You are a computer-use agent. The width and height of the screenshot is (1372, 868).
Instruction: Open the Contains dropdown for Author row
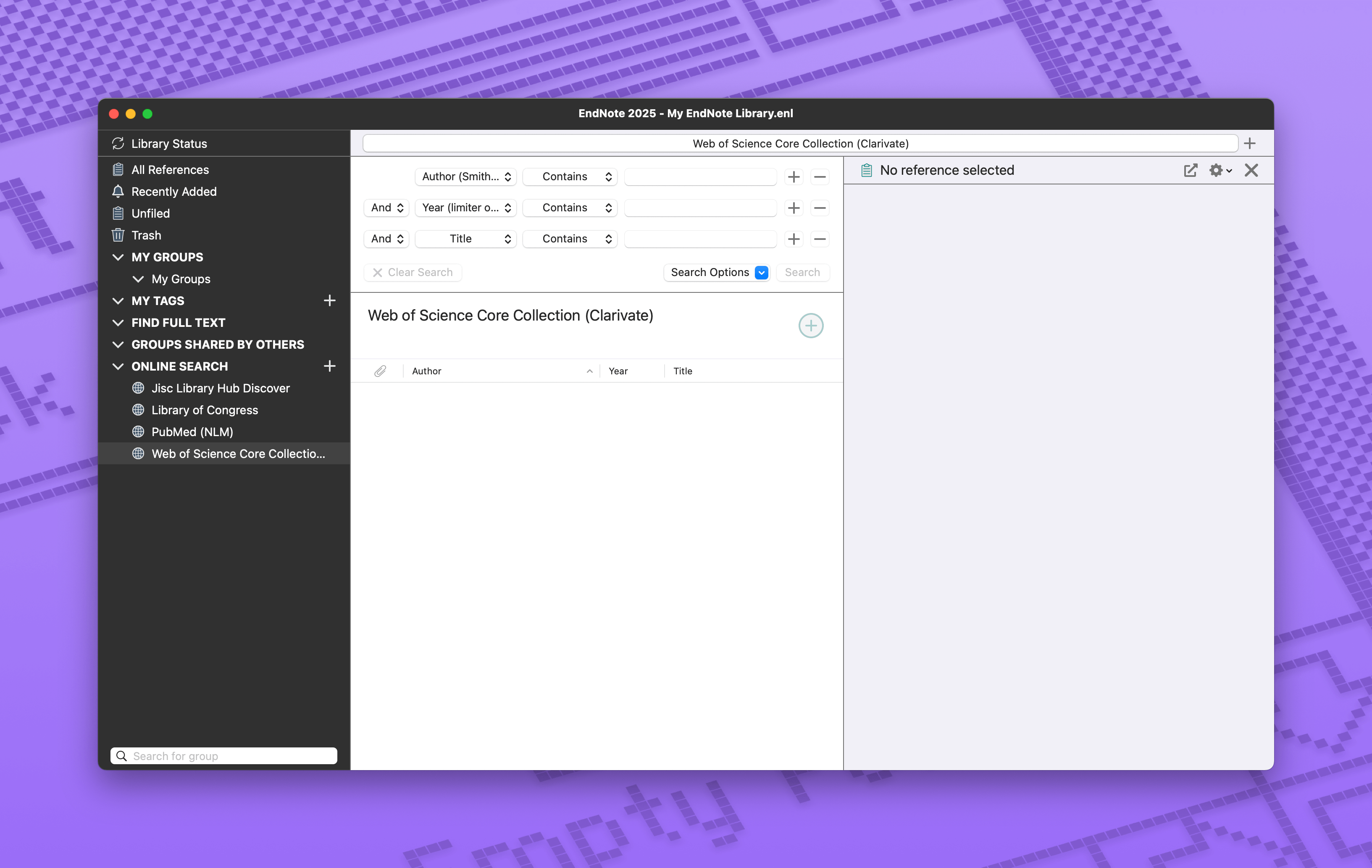point(570,177)
